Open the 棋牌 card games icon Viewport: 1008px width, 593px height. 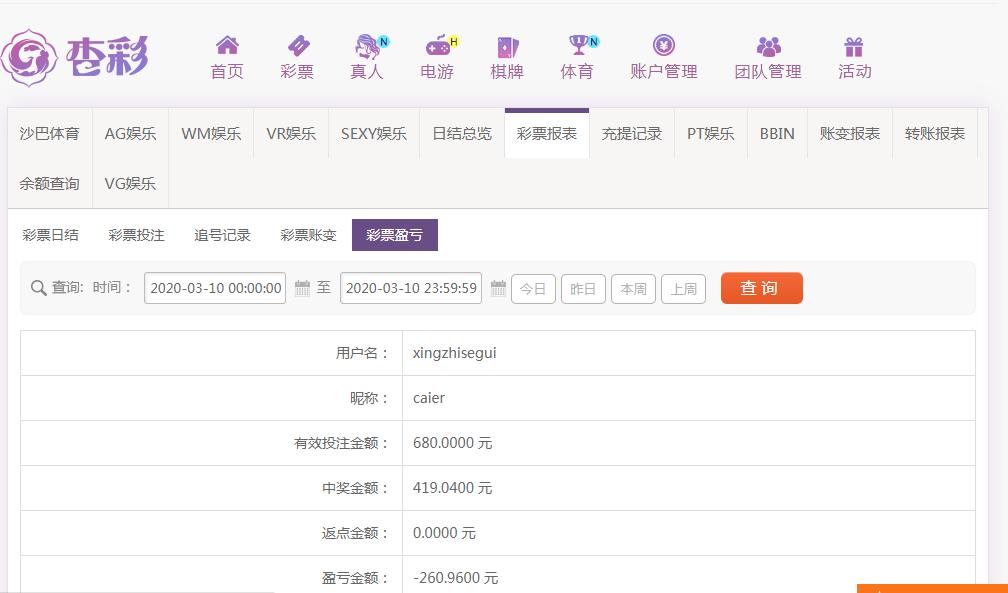[507, 46]
